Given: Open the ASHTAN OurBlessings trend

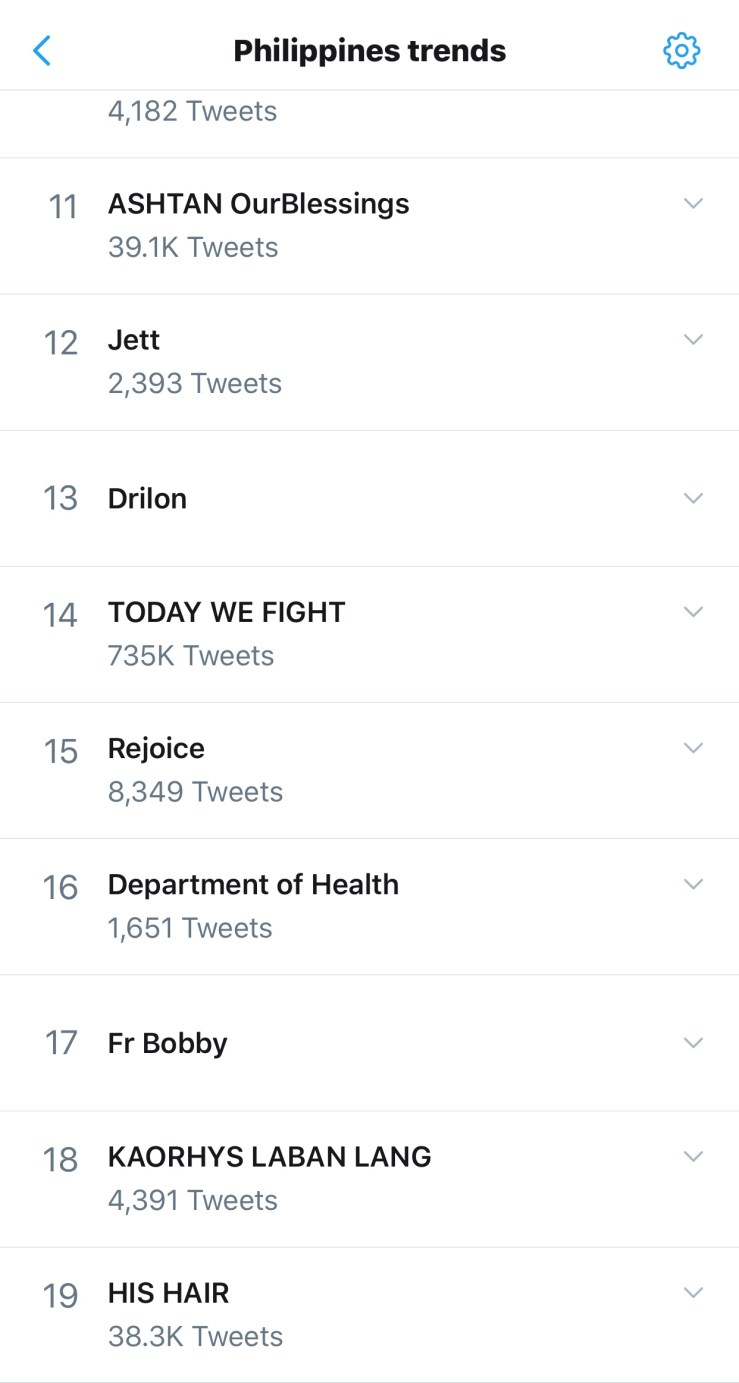Looking at the screenshot, I should (x=258, y=204).
